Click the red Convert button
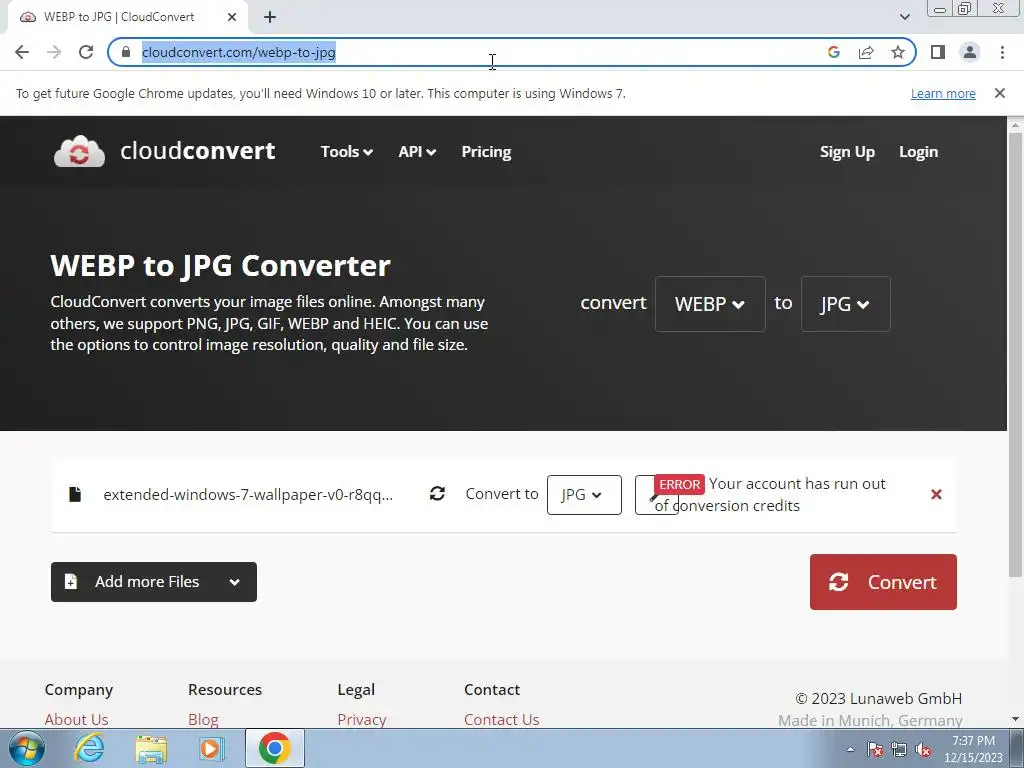The image size is (1024, 768). [x=883, y=582]
